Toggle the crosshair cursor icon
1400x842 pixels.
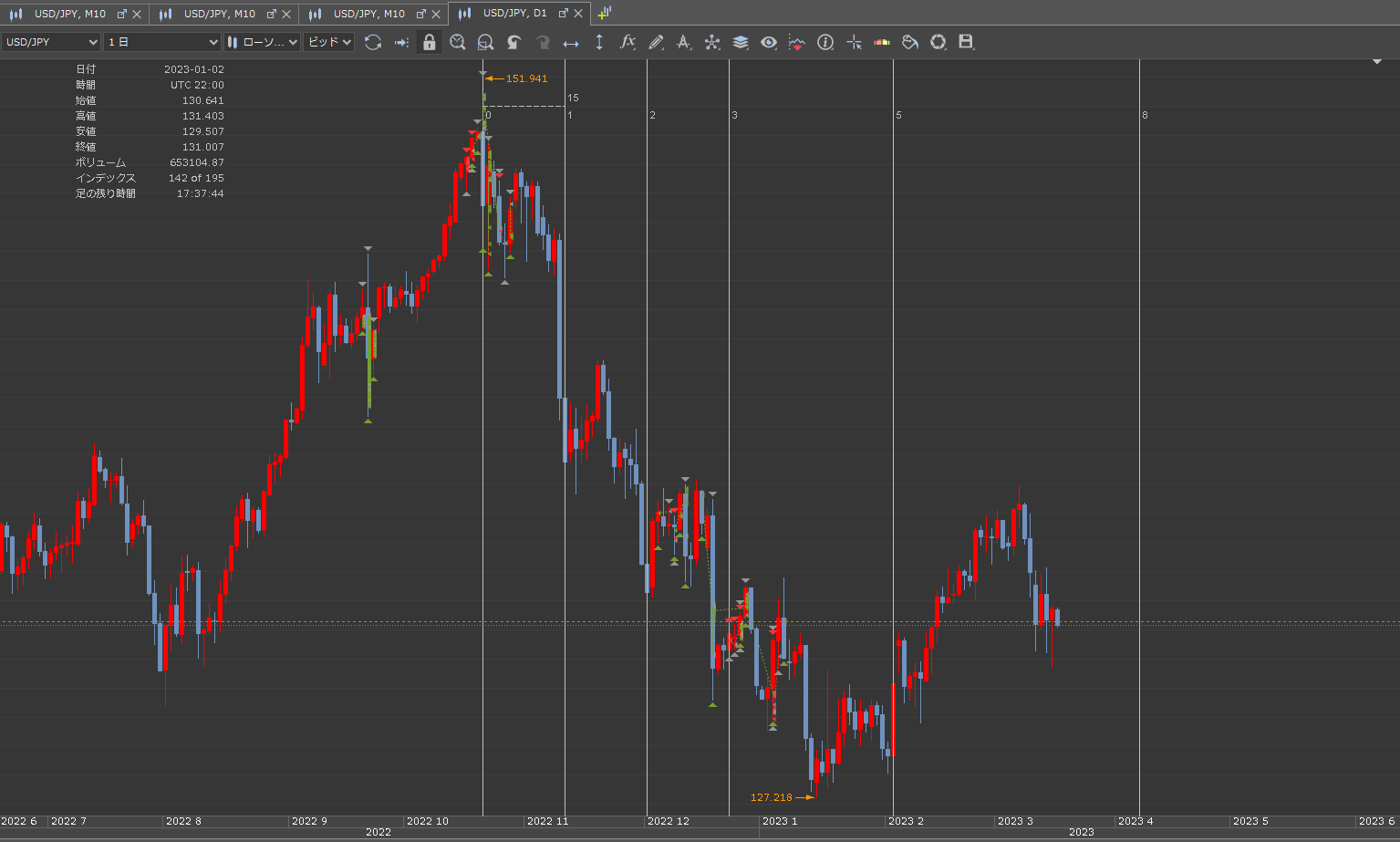click(x=854, y=42)
